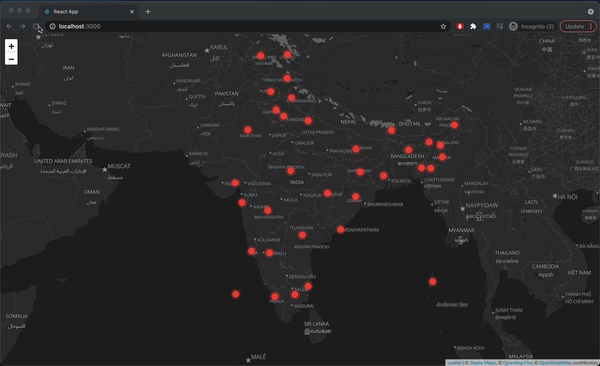Zoom in with the map plus button
600x366 pixels.
click(11, 46)
